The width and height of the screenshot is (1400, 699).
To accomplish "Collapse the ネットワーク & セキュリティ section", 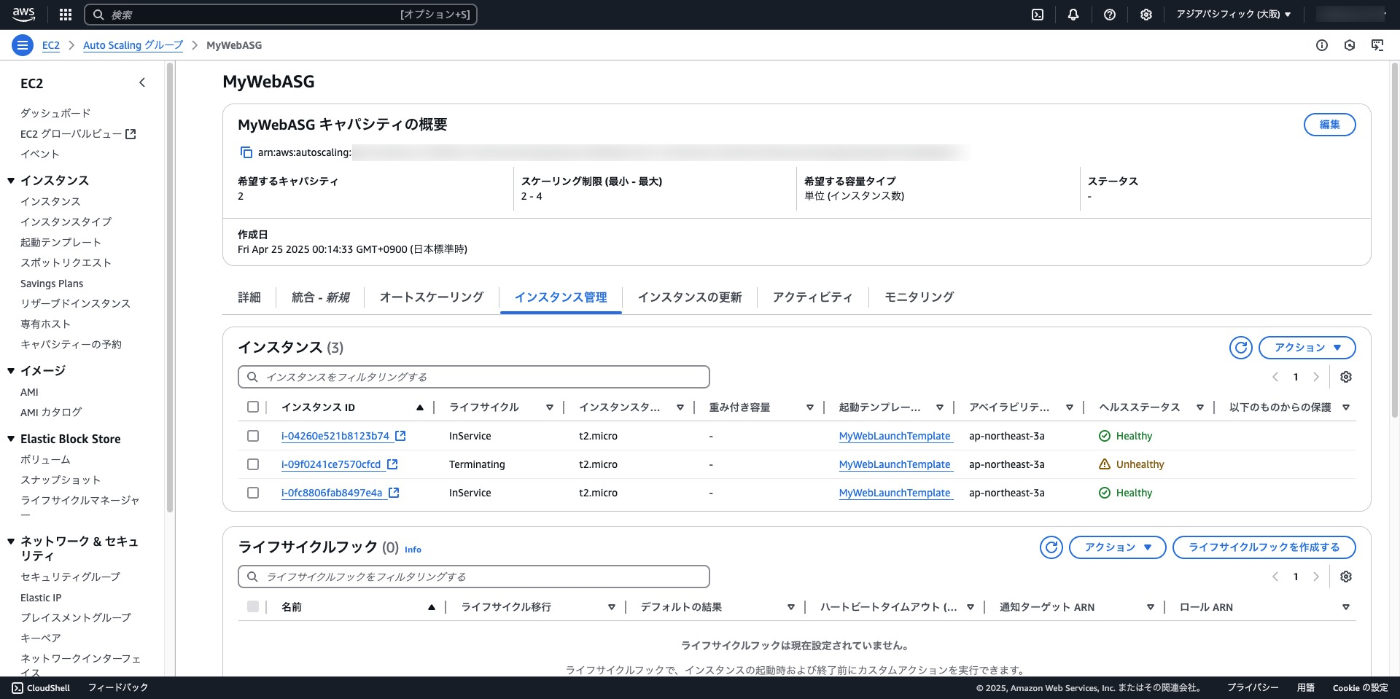I will [11, 541].
